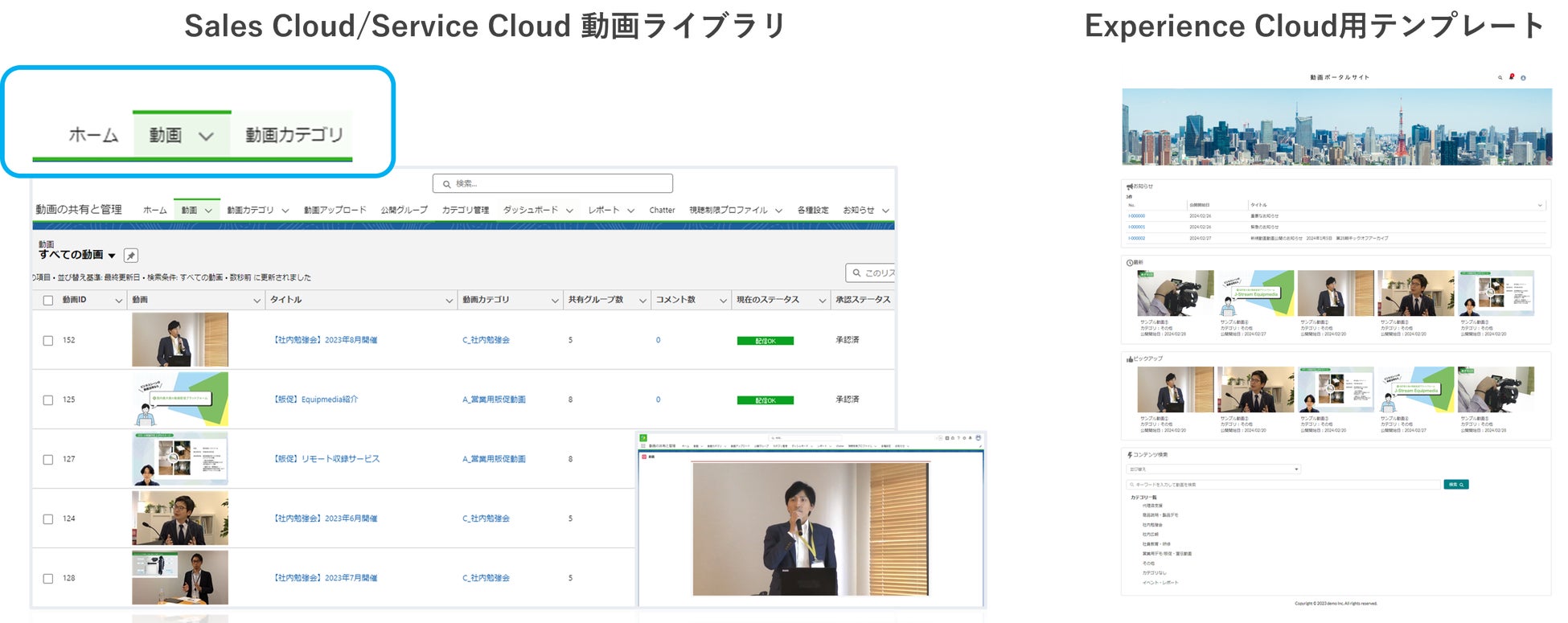Switch to the 動画アップロード tab

335,211
